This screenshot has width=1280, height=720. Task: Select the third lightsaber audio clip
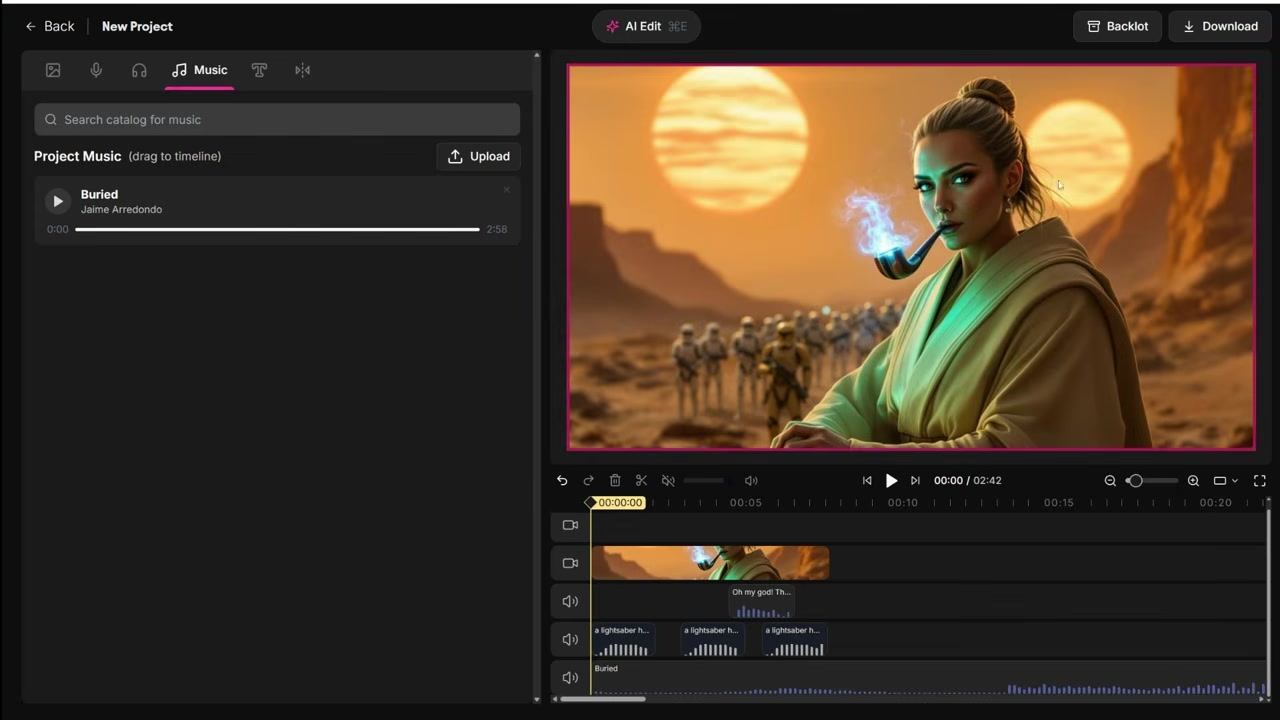pos(794,640)
